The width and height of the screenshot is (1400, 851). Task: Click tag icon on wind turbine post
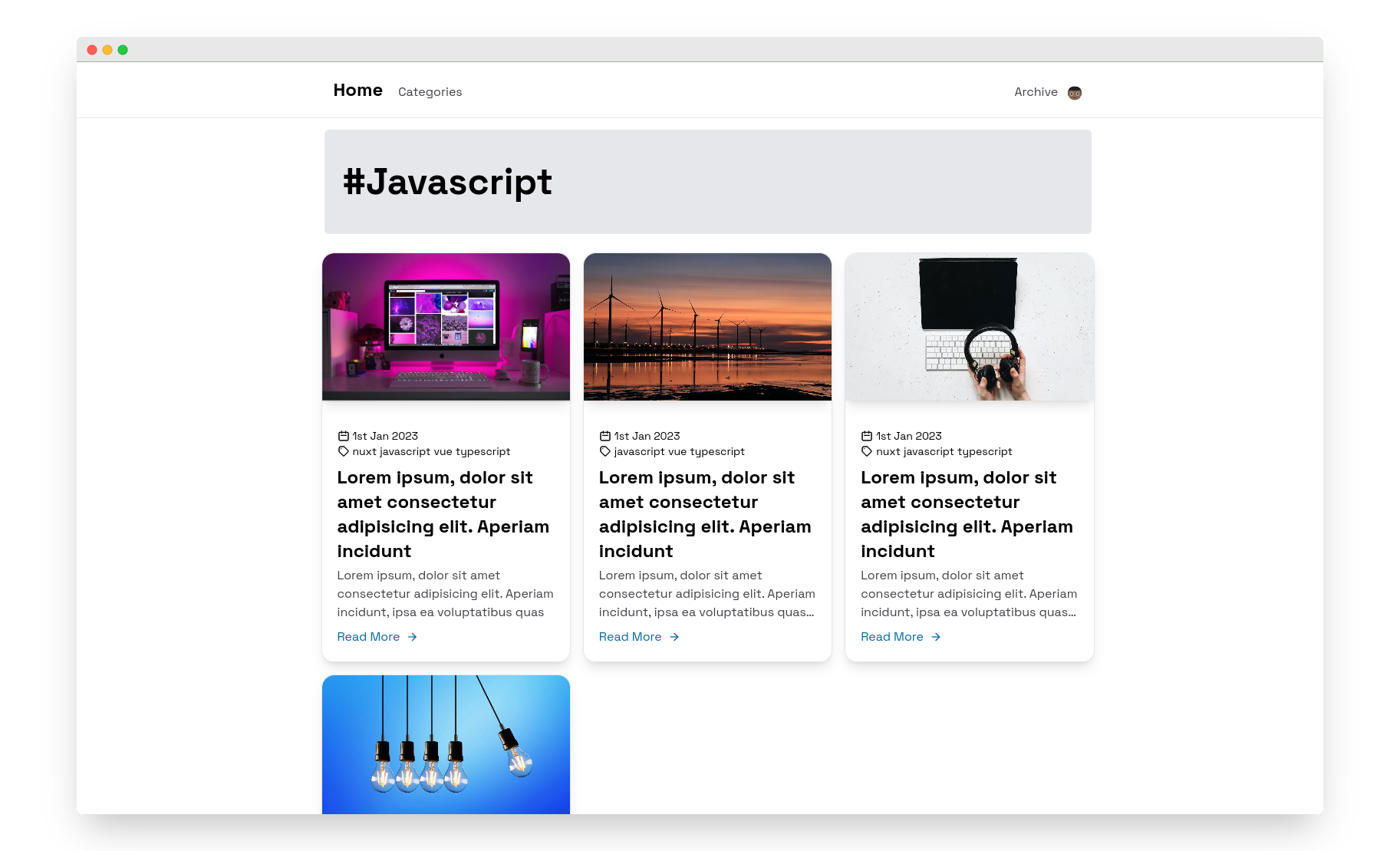click(x=605, y=451)
